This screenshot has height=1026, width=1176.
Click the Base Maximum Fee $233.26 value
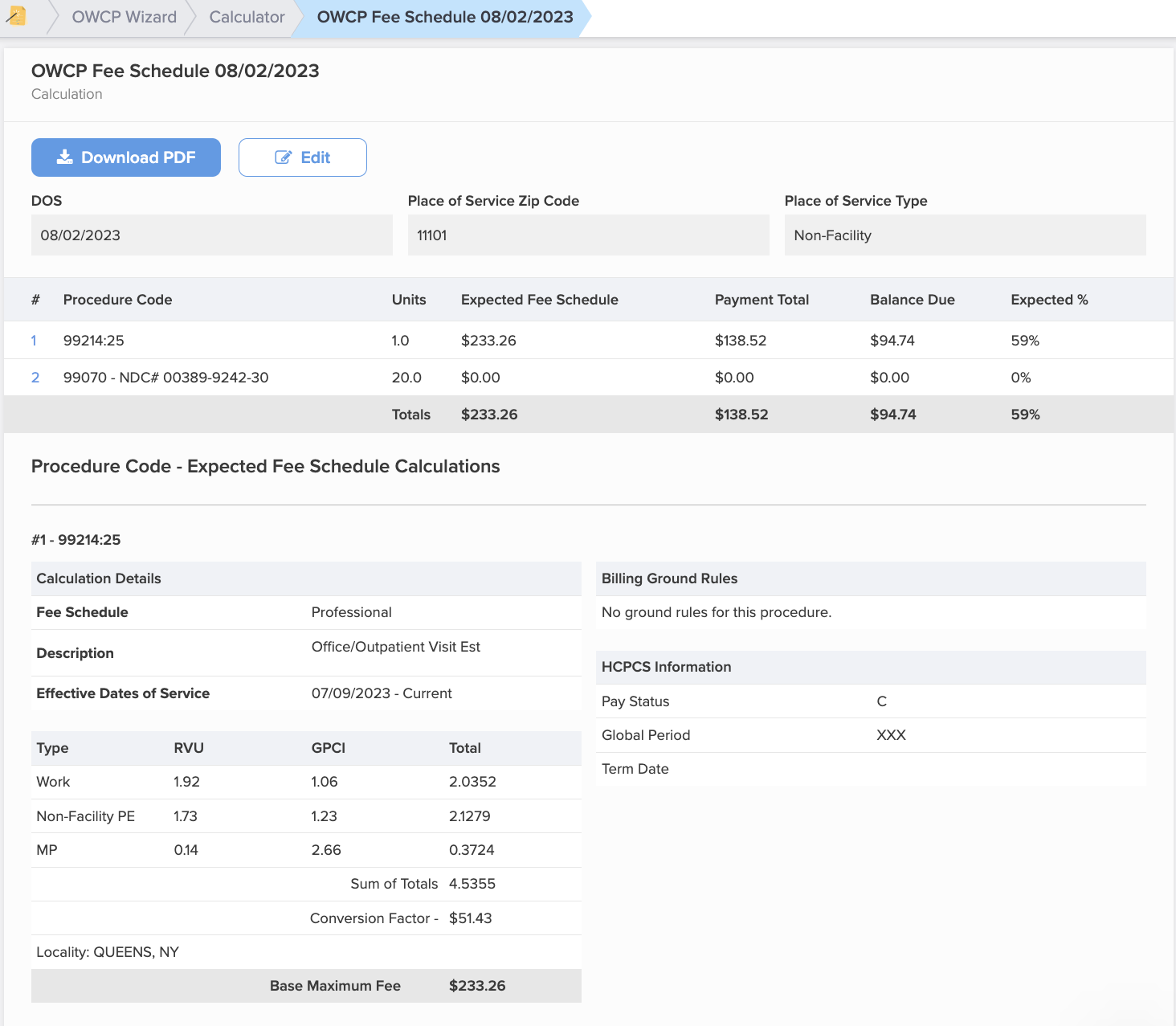click(x=477, y=986)
